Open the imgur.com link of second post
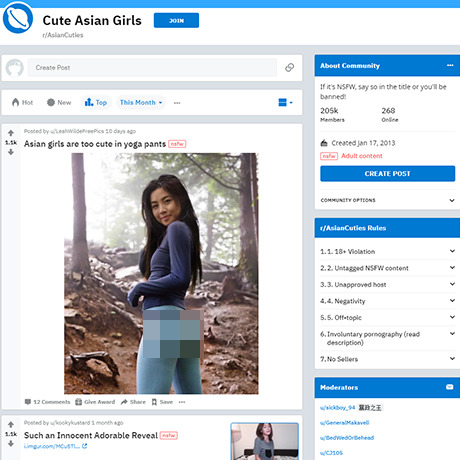The image size is (460, 460). click(55, 446)
